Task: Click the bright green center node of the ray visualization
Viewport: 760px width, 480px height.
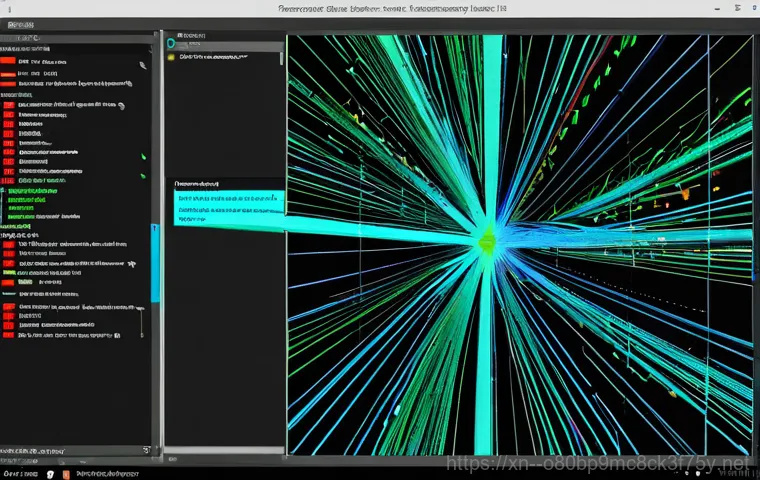Action: click(487, 240)
